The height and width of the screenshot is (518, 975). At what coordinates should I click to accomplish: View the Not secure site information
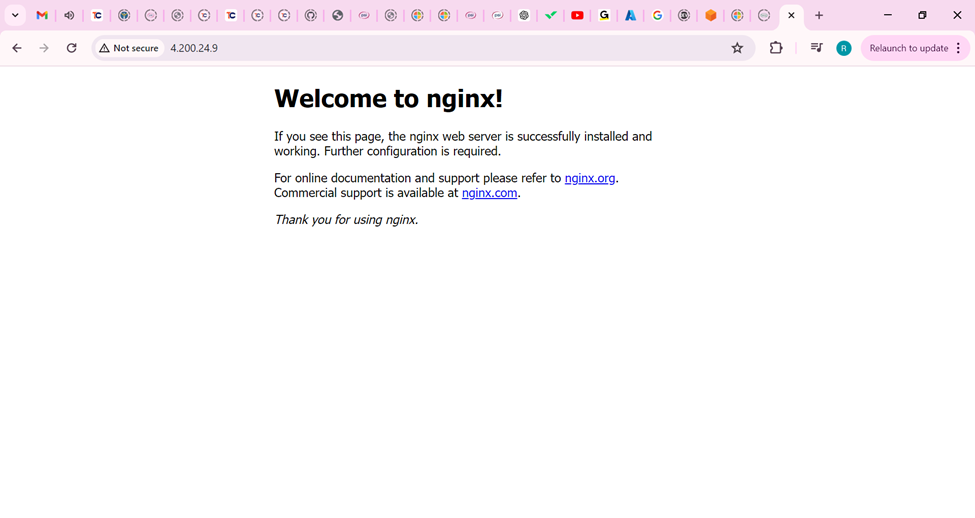tap(129, 48)
